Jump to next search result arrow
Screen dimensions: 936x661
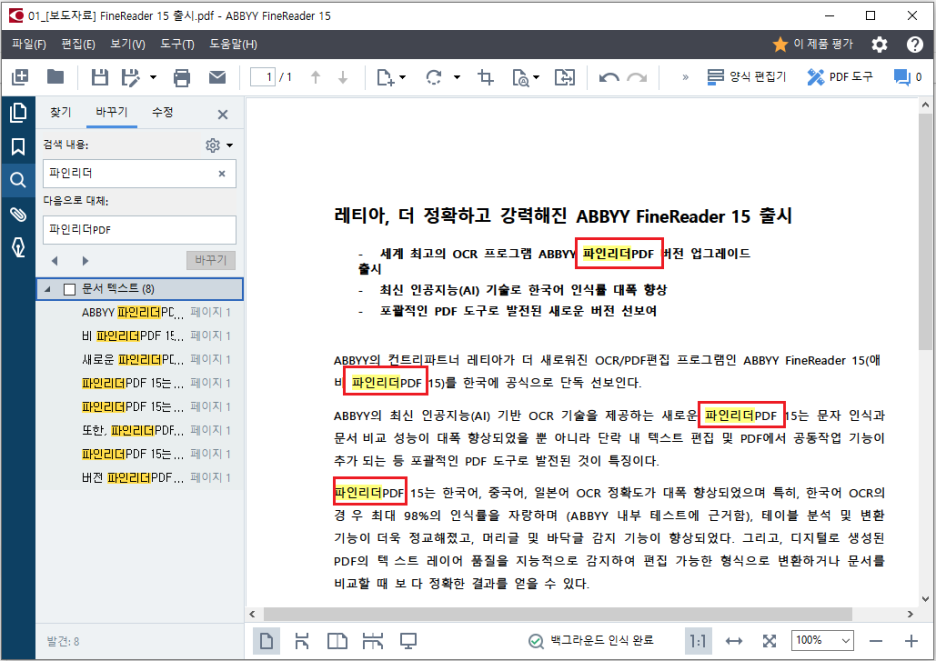point(85,261)
